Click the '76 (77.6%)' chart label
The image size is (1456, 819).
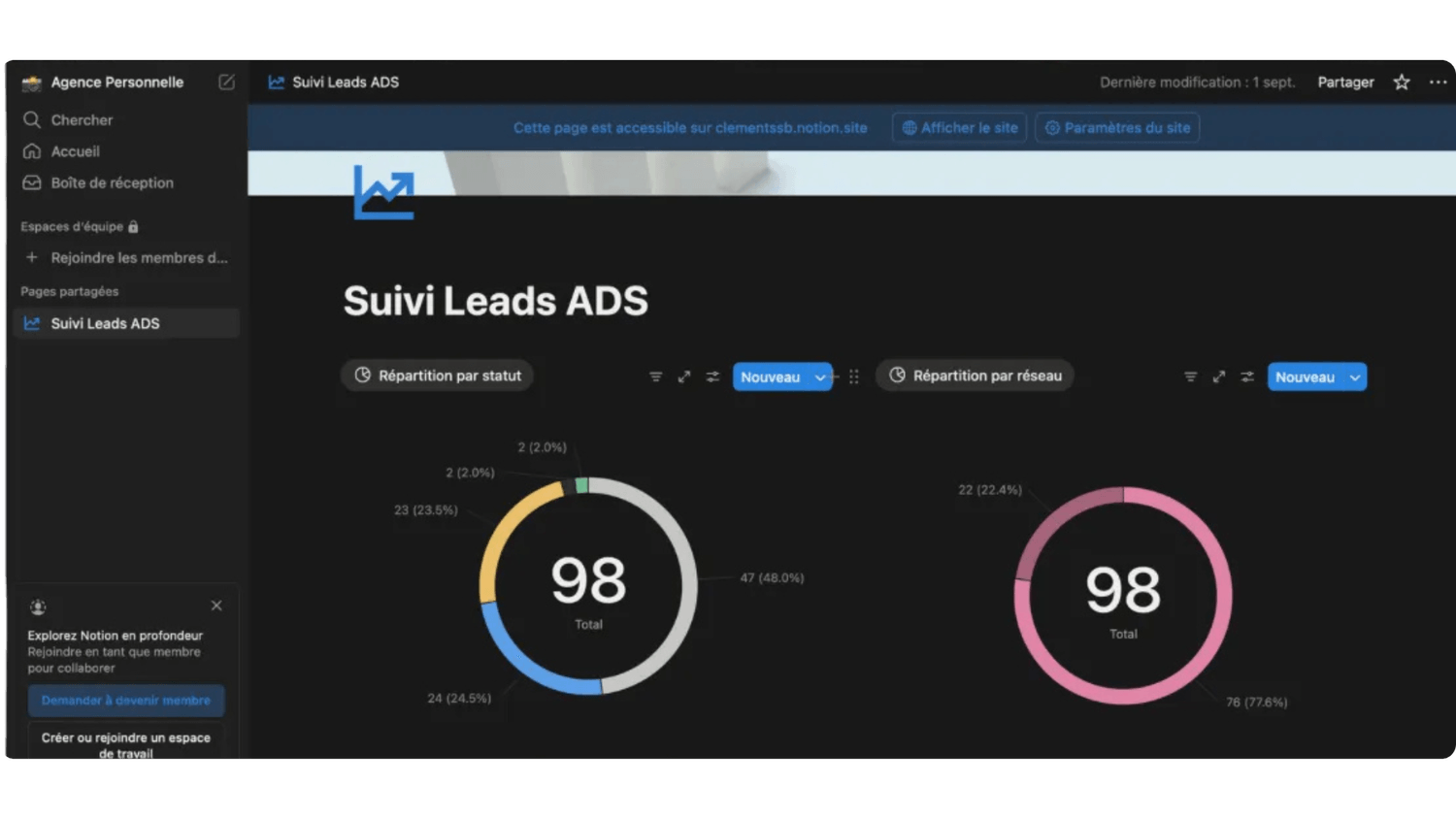click(1256, 702)
